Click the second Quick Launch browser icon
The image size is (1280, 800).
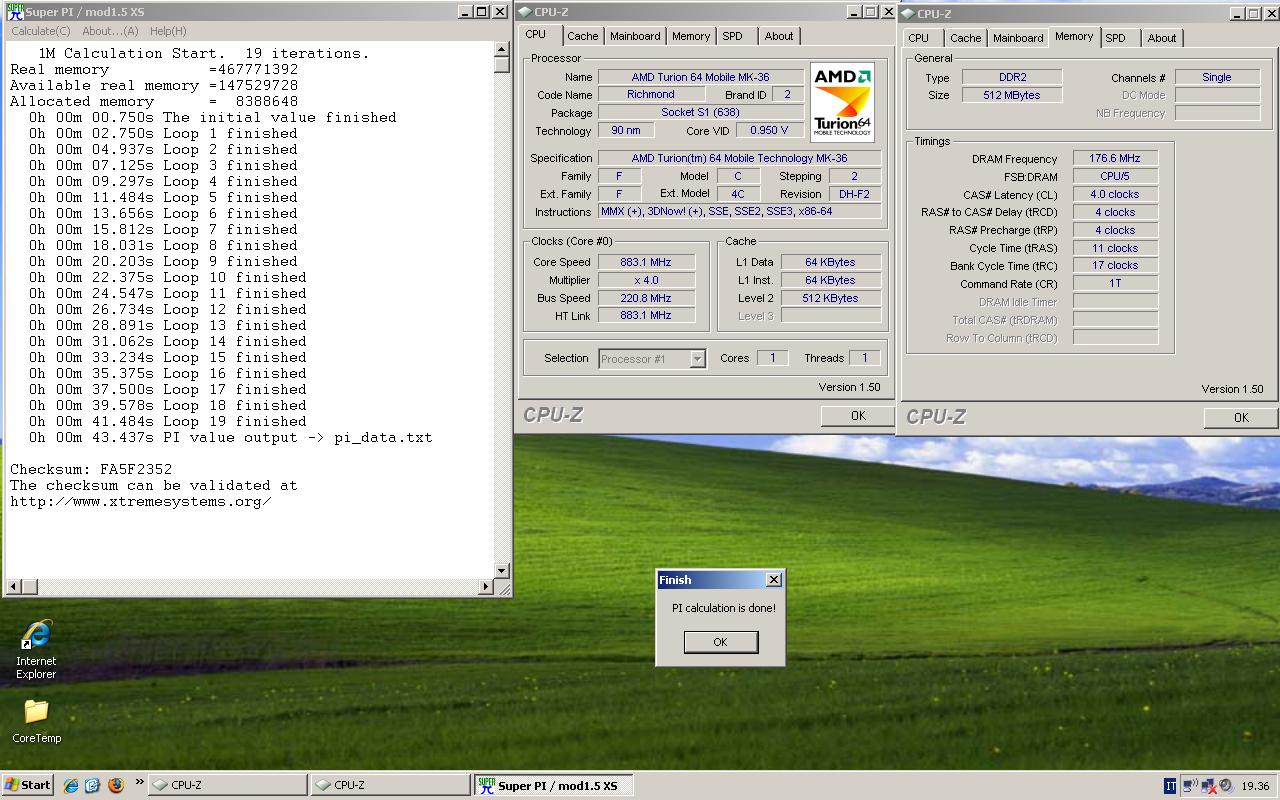(x=92, y=785)
